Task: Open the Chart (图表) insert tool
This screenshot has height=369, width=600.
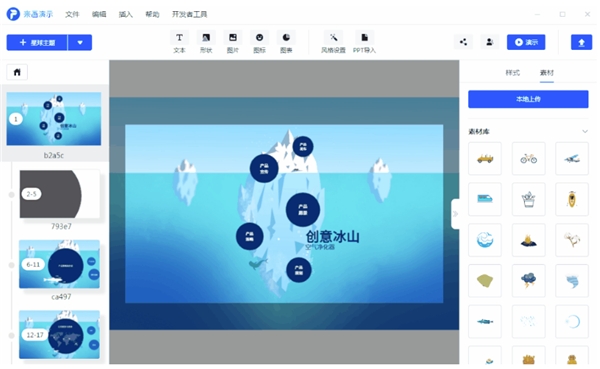Action: (x=286, y=42)
